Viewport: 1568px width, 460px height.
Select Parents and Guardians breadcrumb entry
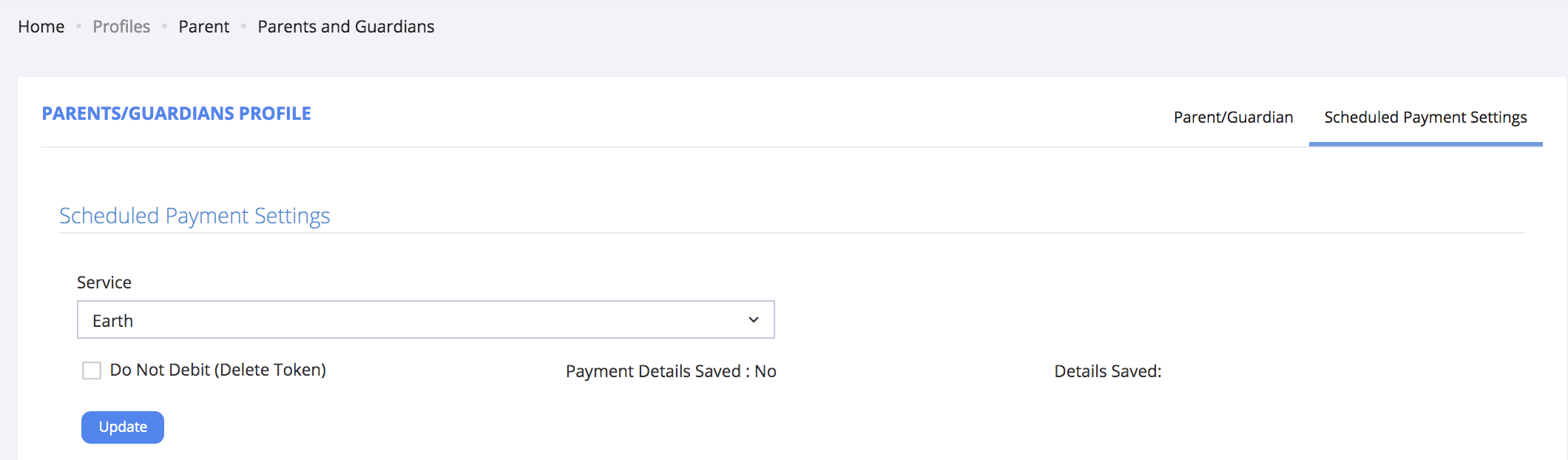(345, 26)
